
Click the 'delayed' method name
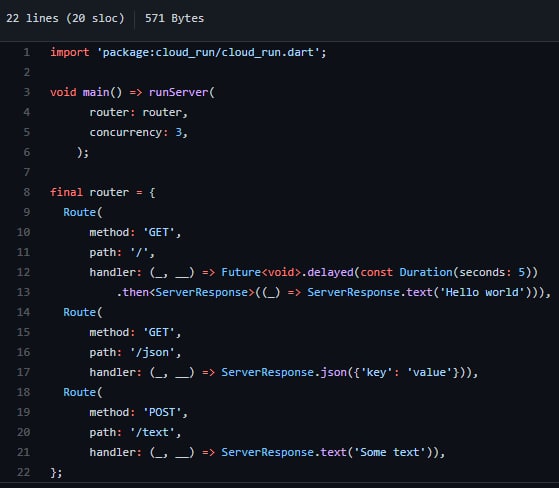[x=330, y=272]
